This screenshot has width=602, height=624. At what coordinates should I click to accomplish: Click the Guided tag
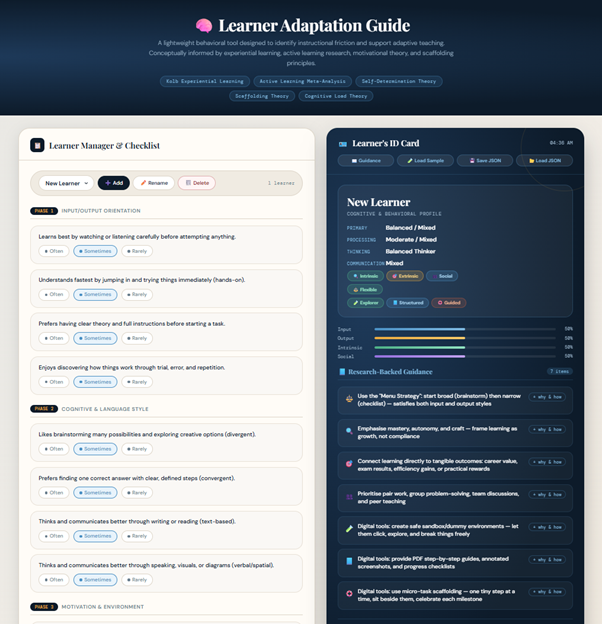449,303
